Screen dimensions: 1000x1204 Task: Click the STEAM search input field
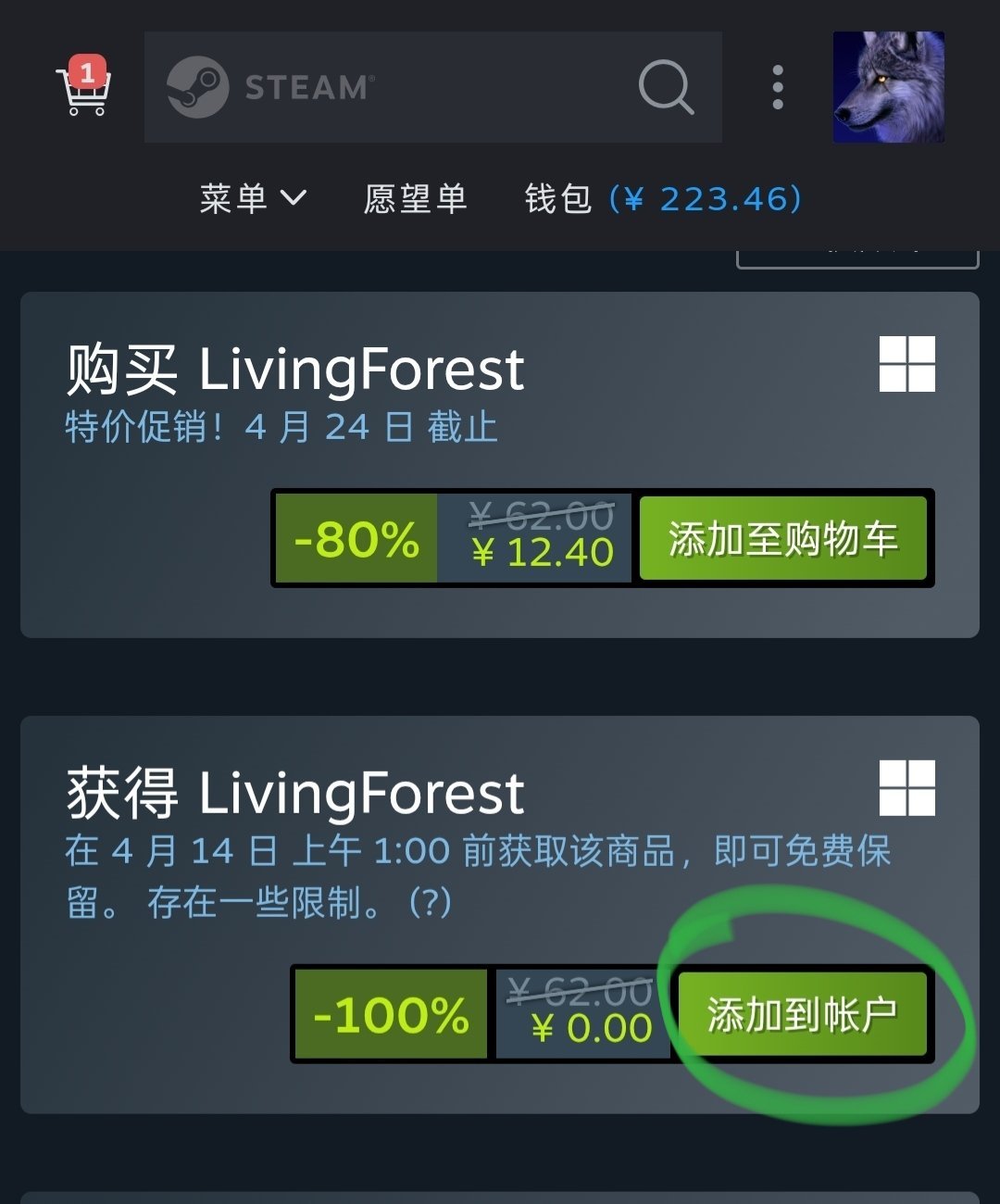point(432,87)
